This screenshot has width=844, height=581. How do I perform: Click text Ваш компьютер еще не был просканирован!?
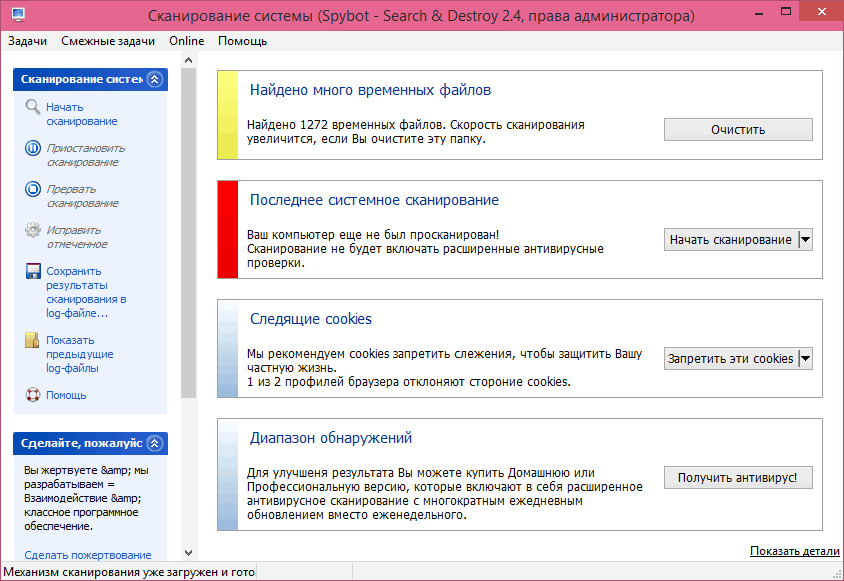coord(373,235)
